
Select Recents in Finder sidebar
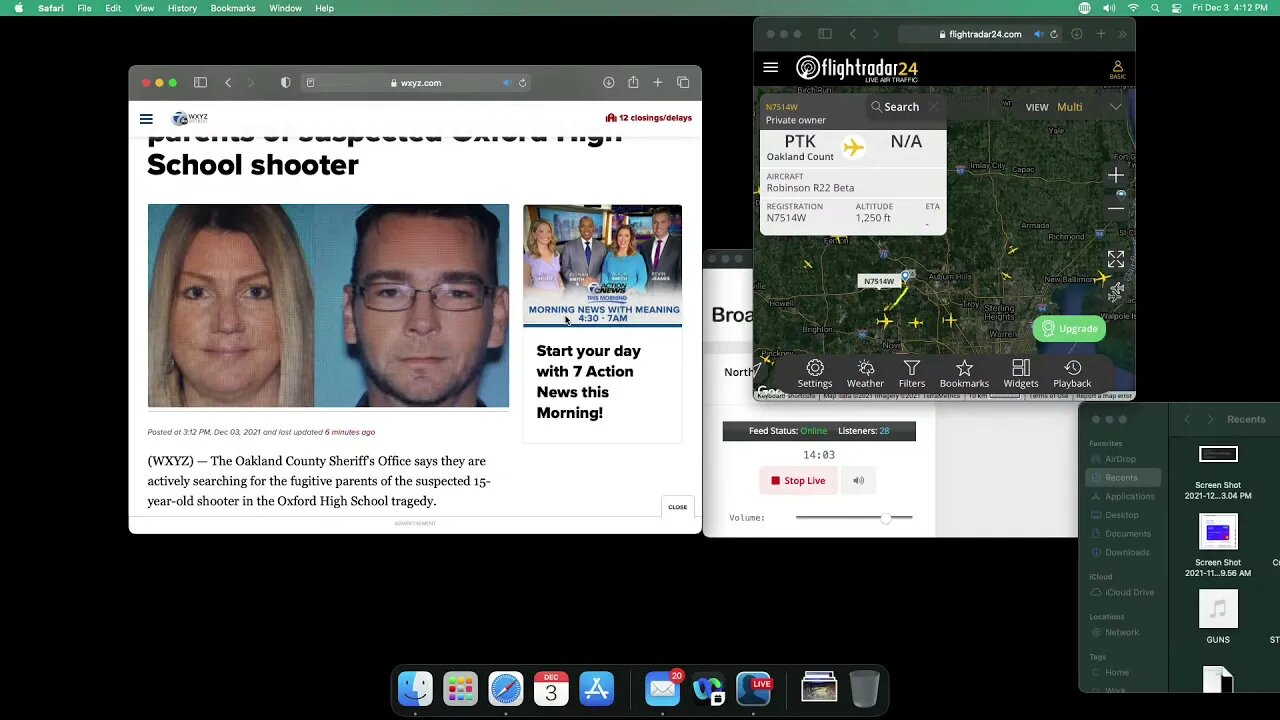[x=1121, y=478]
